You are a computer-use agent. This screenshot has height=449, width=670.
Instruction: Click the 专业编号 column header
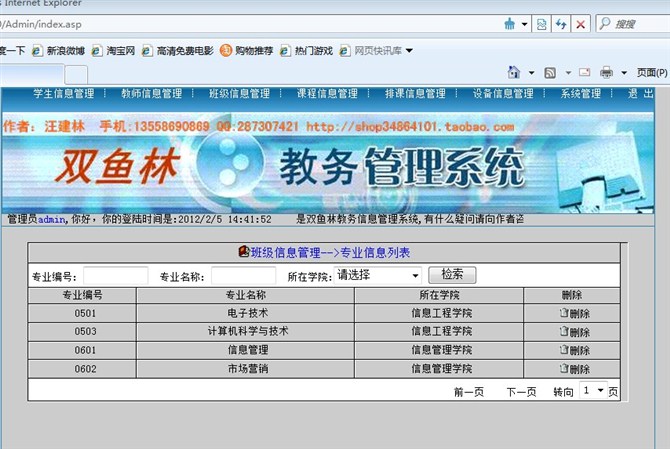82,295
